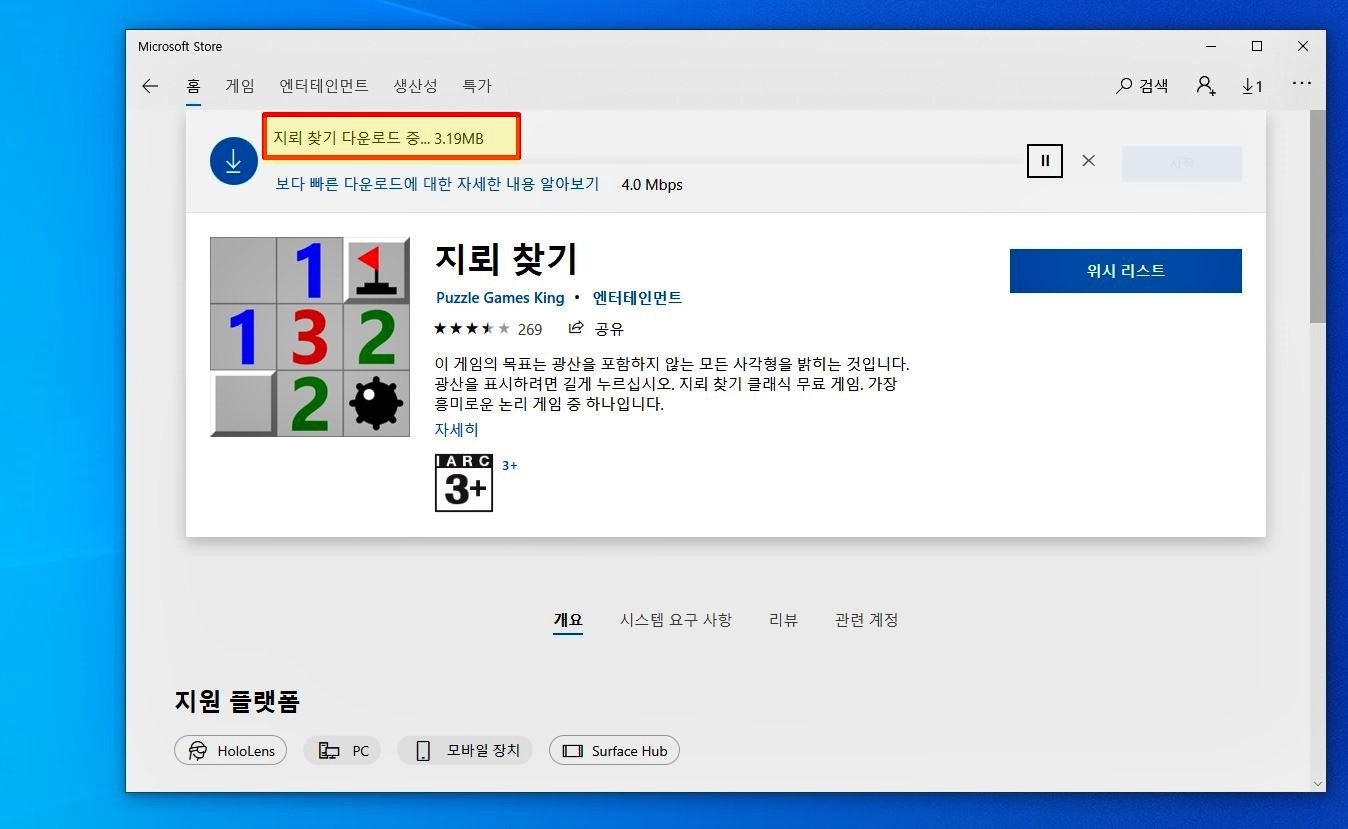Click the 지원 플랫폼 heading
Viewport: 1348px width, 829px height.
pyautogui.click(x=237, y=702)
